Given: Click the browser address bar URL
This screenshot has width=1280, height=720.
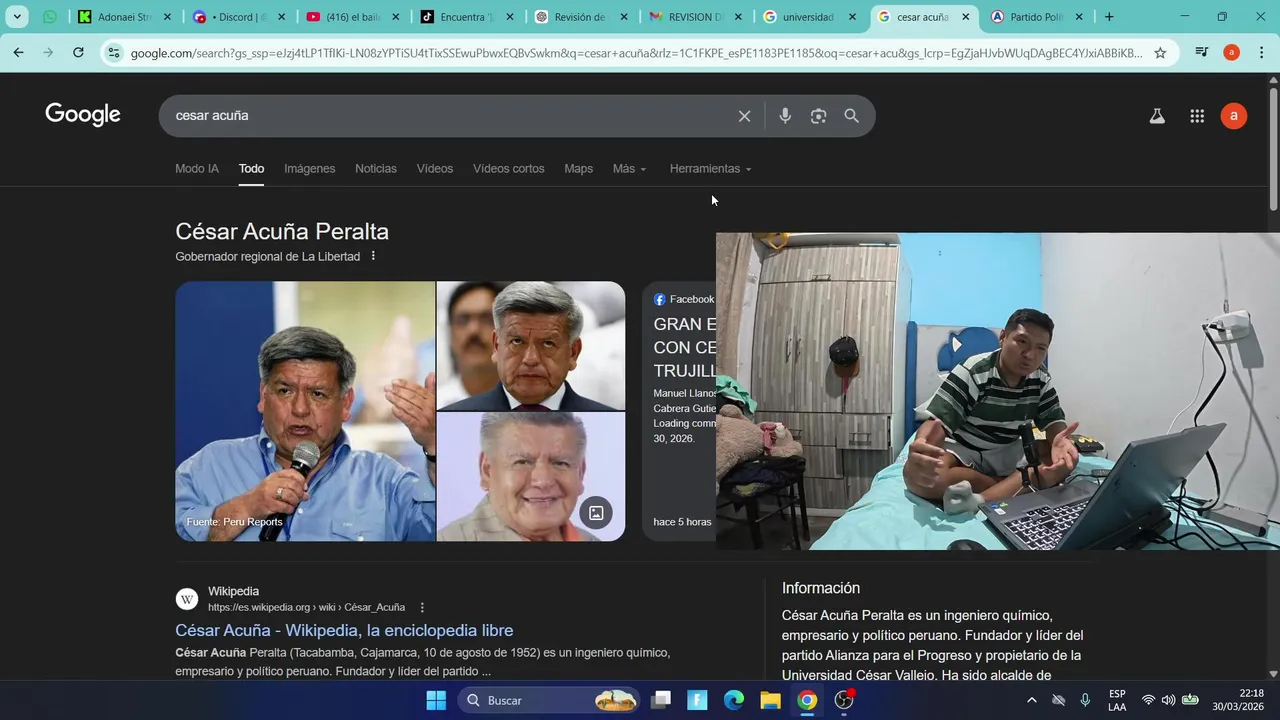Looking at the screenshot, I should (636, 53).
